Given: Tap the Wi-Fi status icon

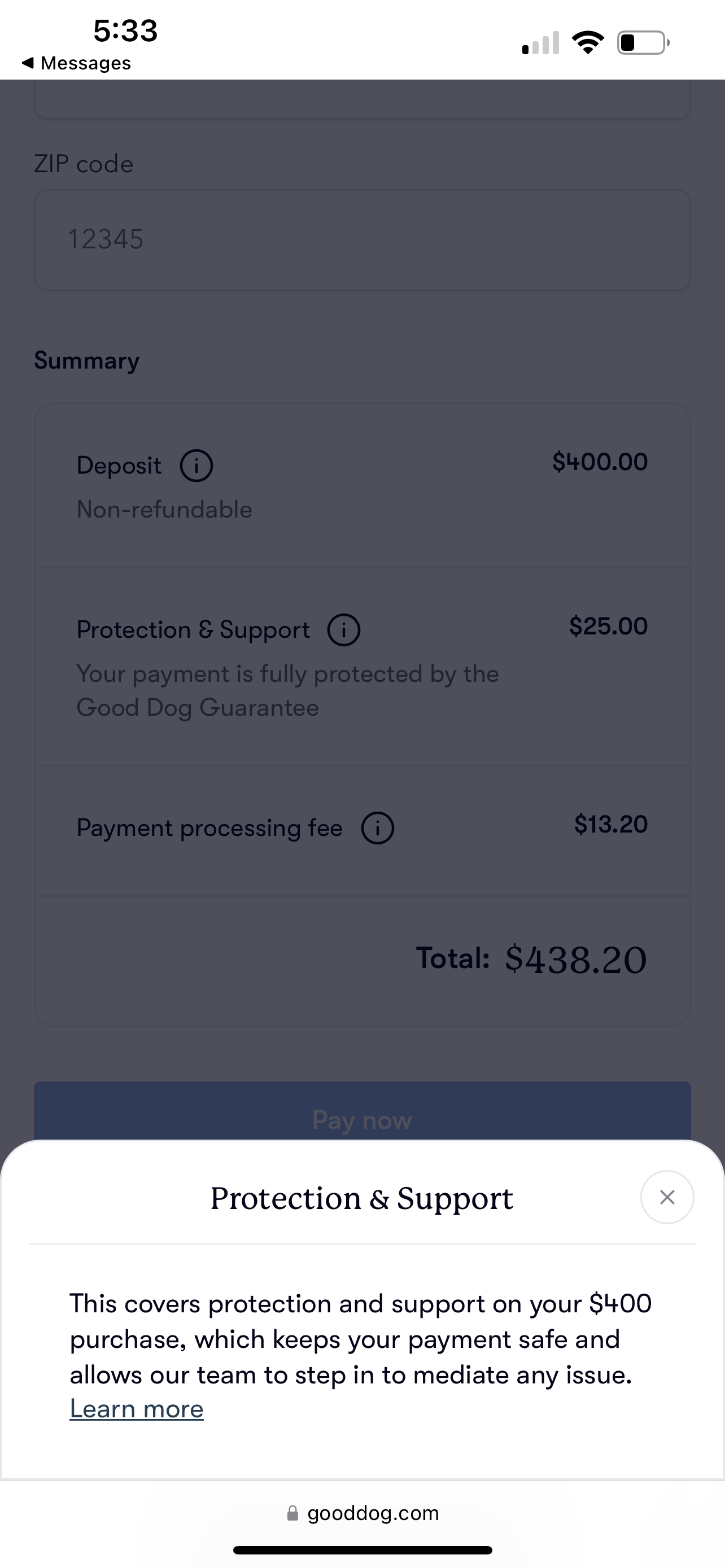Looking at the screenshot, I should coord(587,42).
